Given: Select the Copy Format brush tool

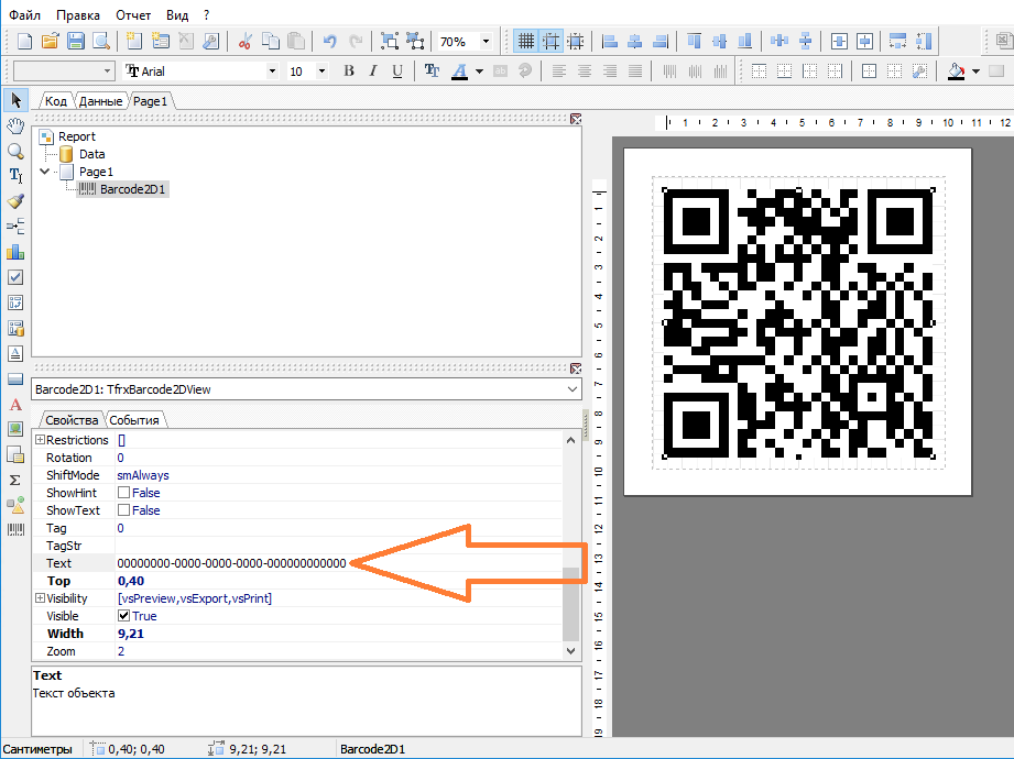Looking at the screenshot, I should click(x=16, y=201).
